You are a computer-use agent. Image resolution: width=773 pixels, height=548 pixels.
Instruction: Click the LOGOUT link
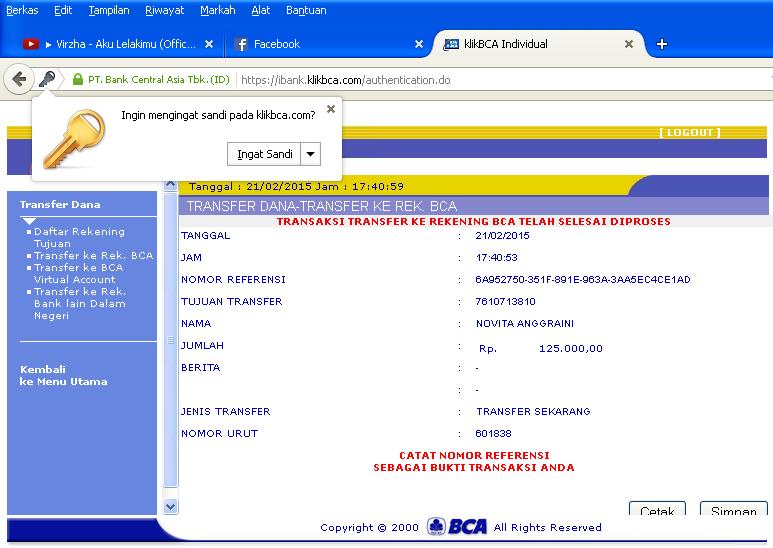point(690,133)
